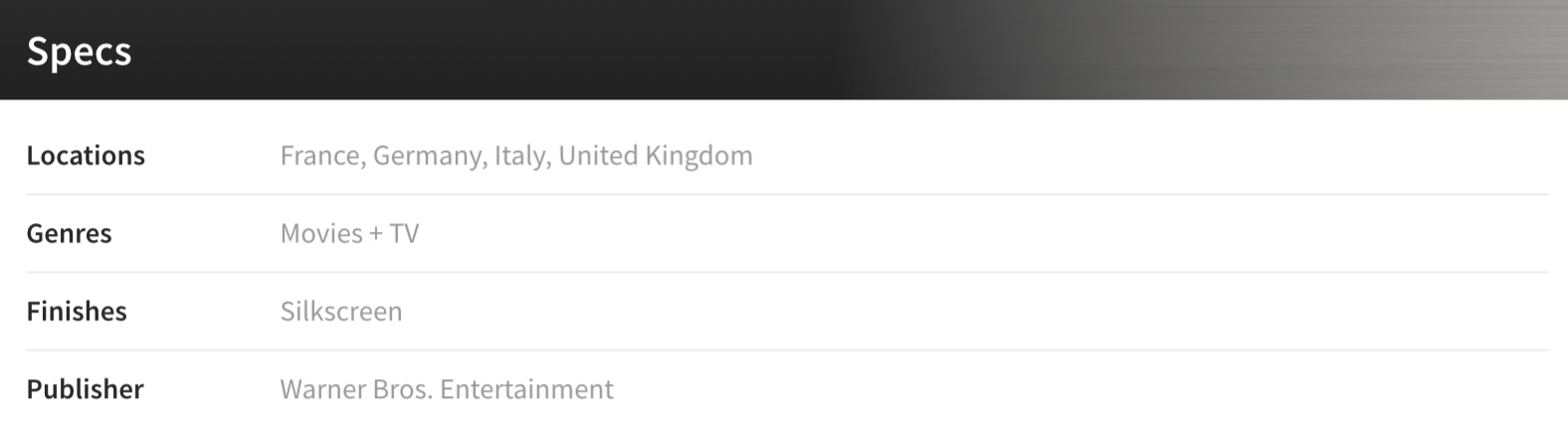Open the United Kingdom location link
1568x436 pixels.
[x=656, y=155]
